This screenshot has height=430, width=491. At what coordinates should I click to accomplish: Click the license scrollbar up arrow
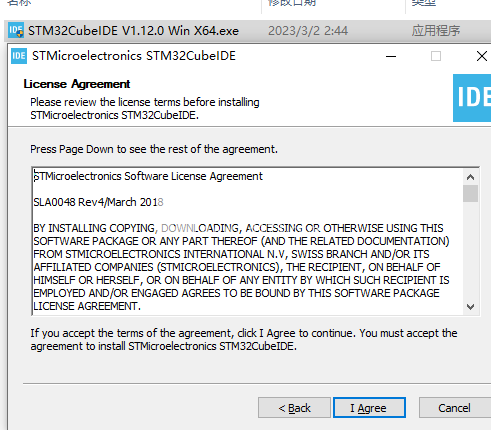470,177
